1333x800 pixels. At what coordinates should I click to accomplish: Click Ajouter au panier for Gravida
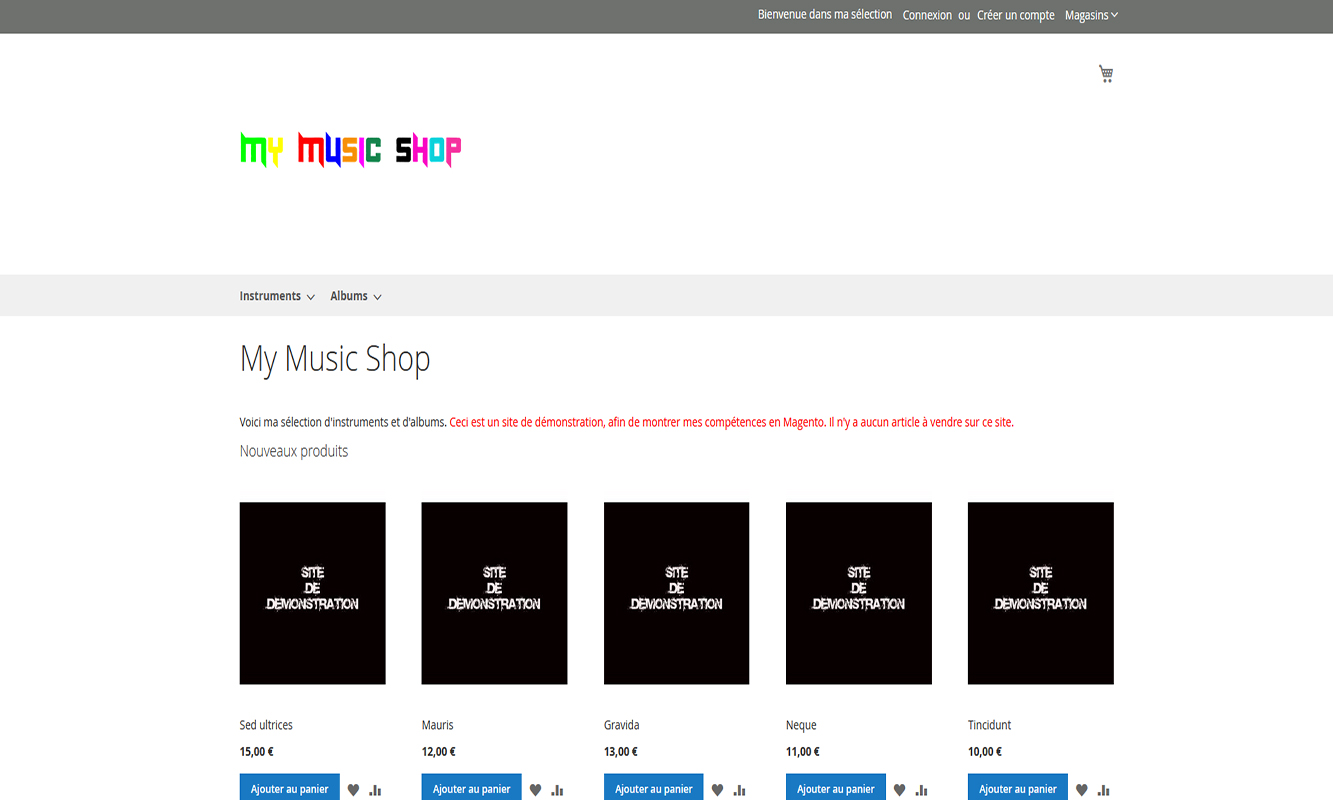tap(653, 788)
